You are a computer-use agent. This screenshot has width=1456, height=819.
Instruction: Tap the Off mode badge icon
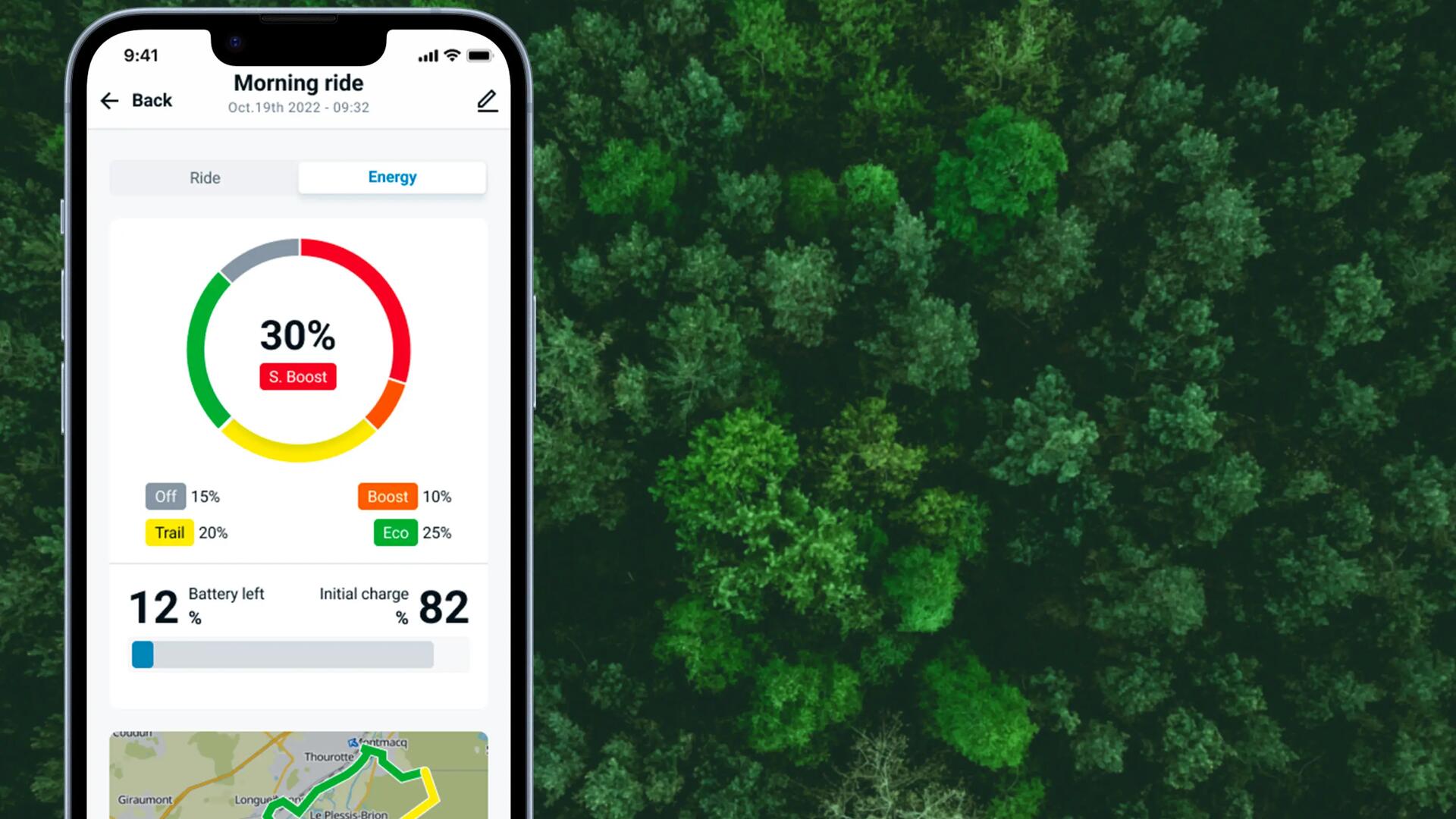pos(162,496)
